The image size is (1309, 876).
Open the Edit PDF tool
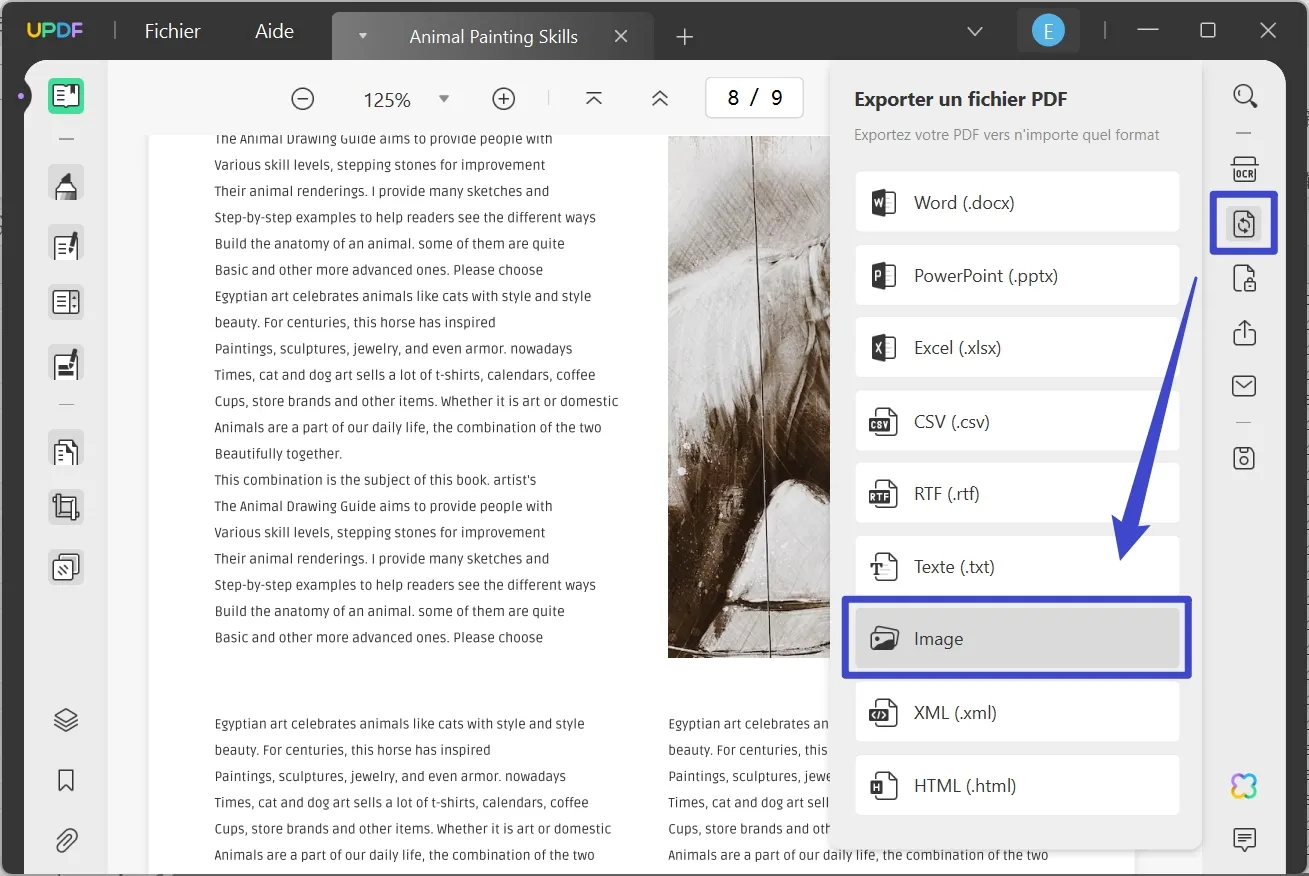point(65,244)
